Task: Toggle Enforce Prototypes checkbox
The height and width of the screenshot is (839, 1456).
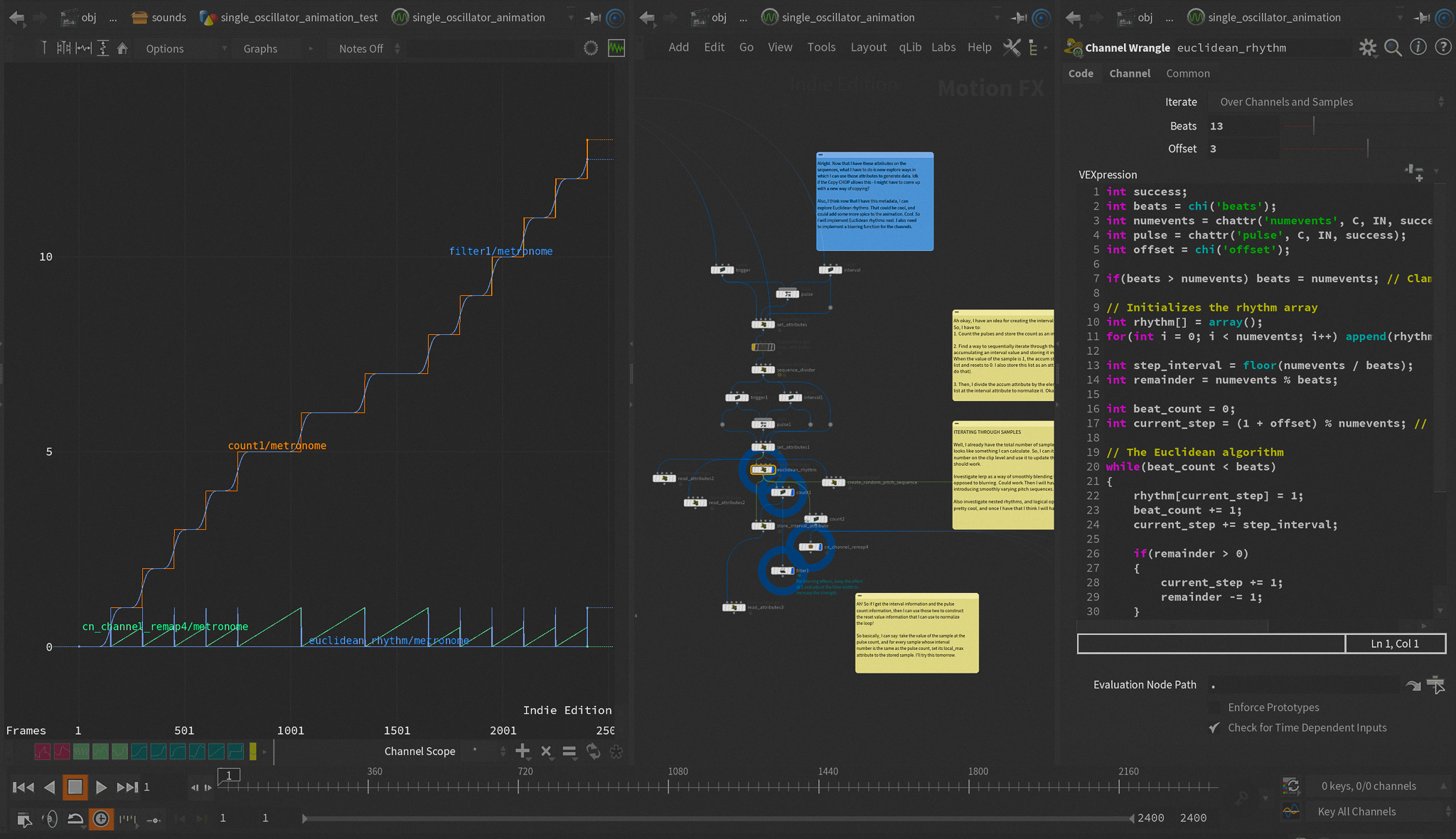Action: (1214, 707)
